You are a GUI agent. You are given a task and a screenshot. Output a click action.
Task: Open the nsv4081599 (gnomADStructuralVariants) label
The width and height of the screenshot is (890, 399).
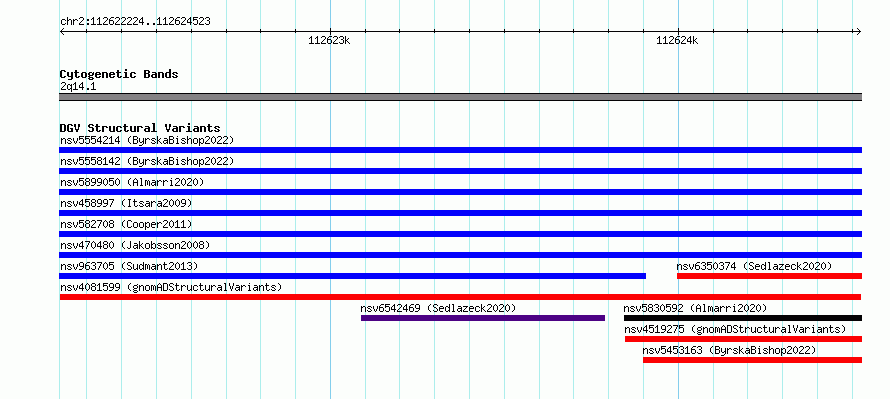click(171, 287)
